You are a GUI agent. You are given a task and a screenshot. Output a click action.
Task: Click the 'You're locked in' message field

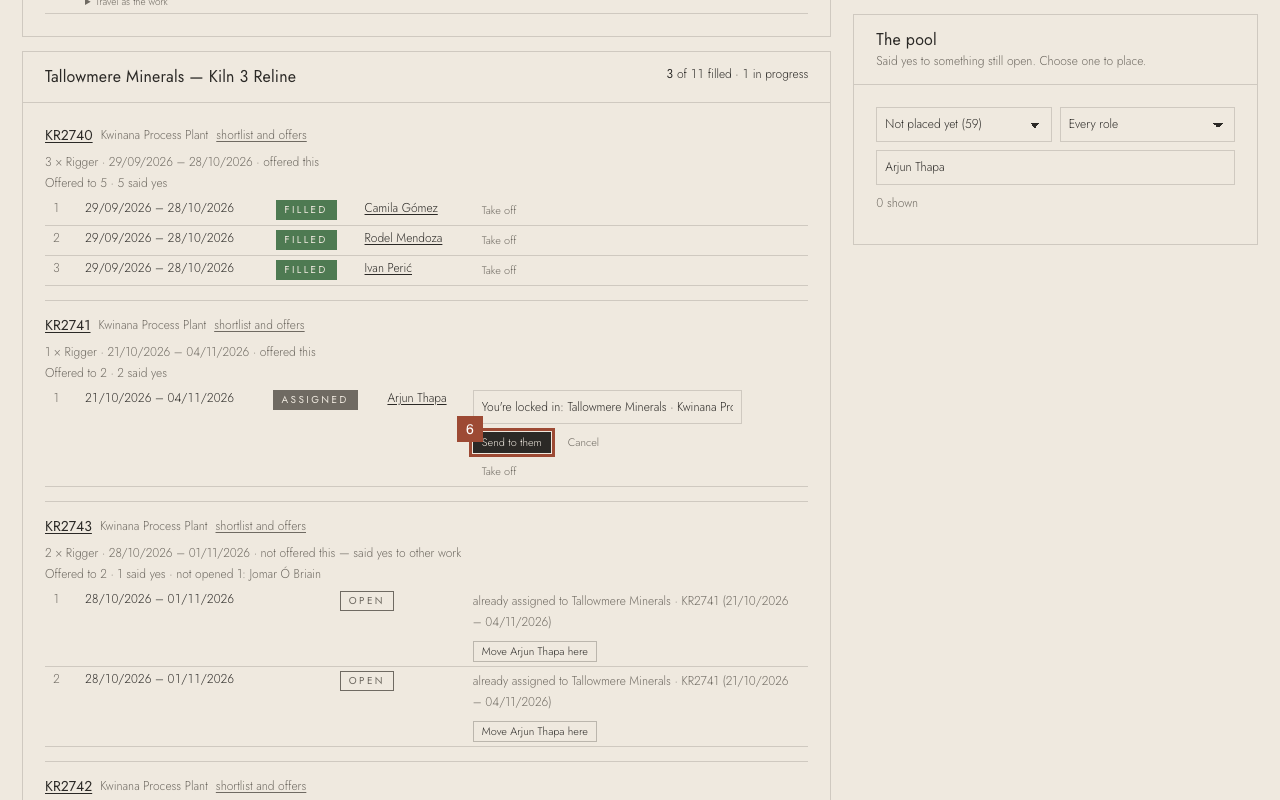click(607, 407)
